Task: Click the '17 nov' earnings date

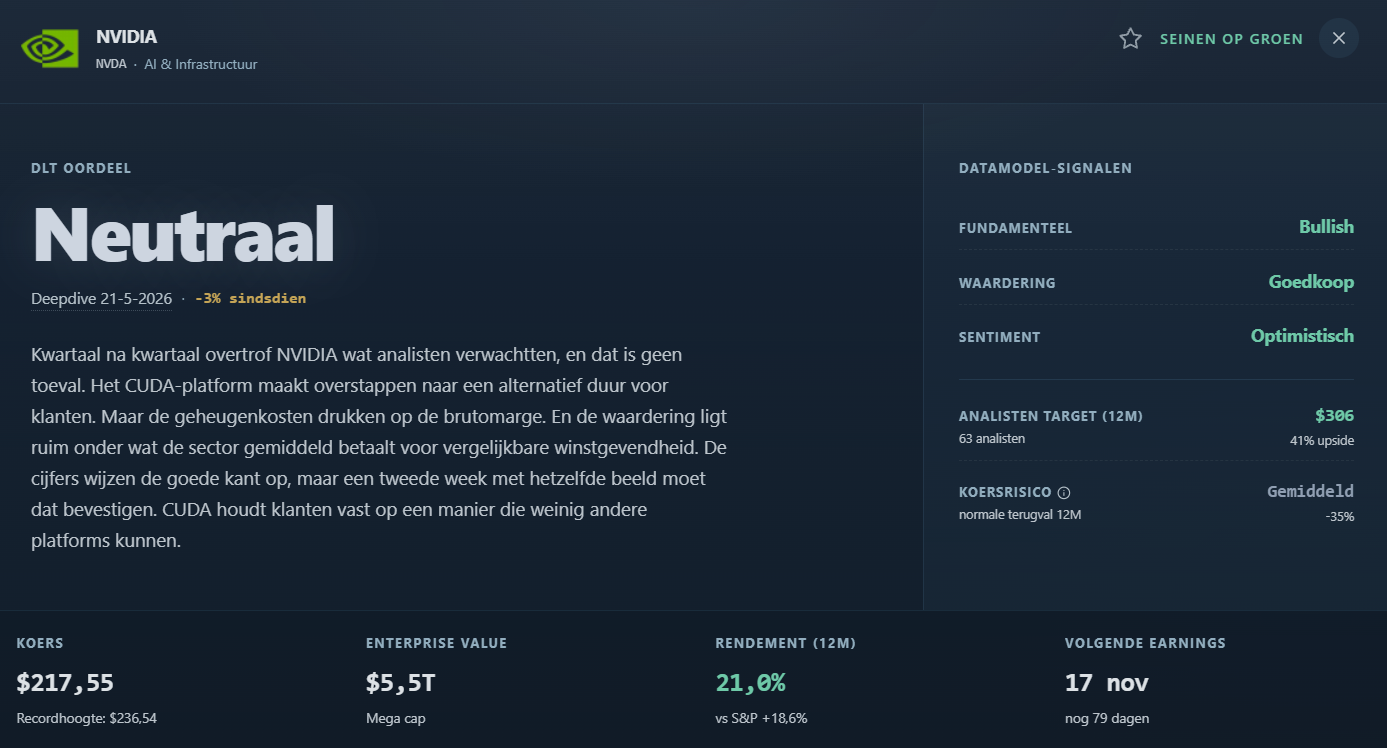Action: coord(1107,683)
